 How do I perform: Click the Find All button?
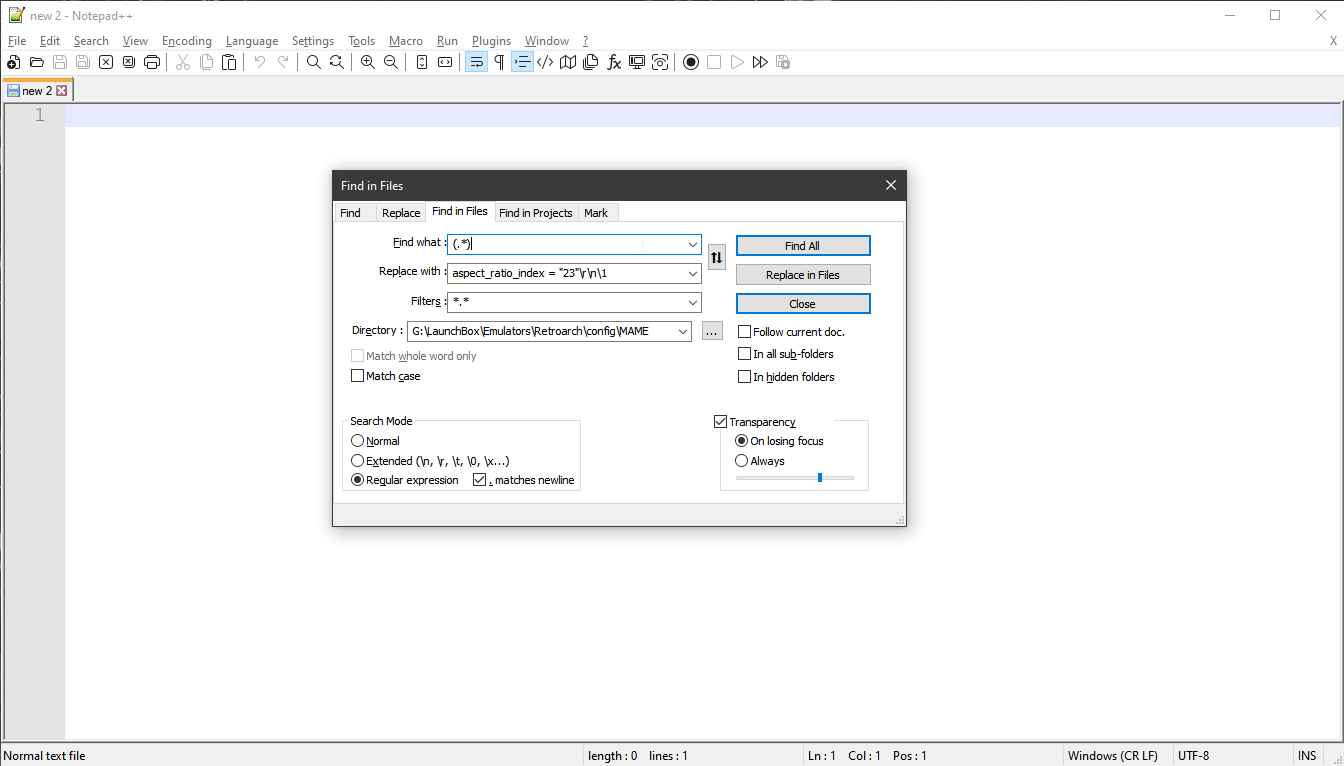point(802,246)
